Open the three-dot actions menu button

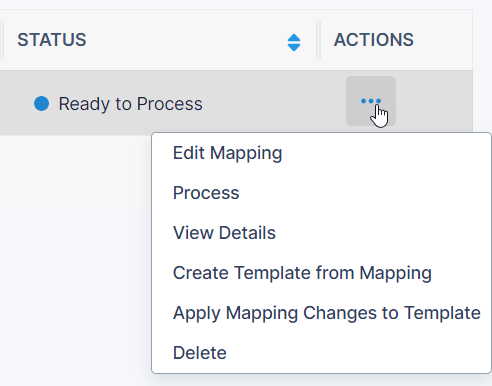[x=371, y=101]
